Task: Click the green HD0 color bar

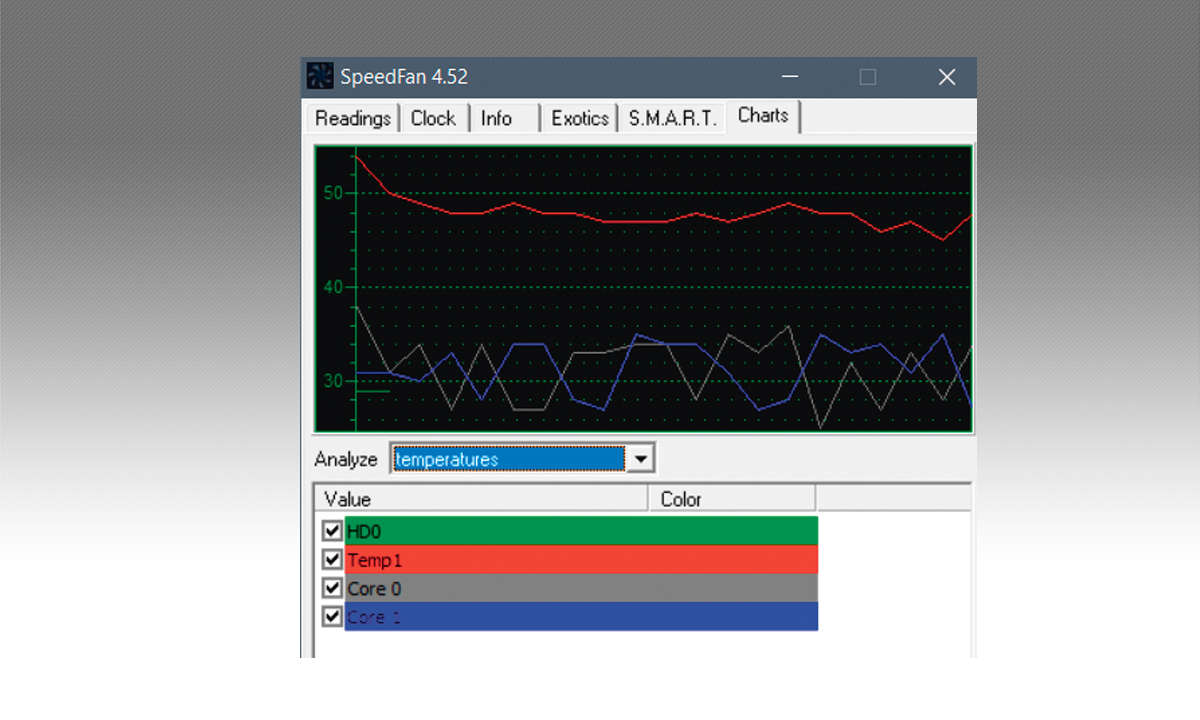Action: click(581, 530)
